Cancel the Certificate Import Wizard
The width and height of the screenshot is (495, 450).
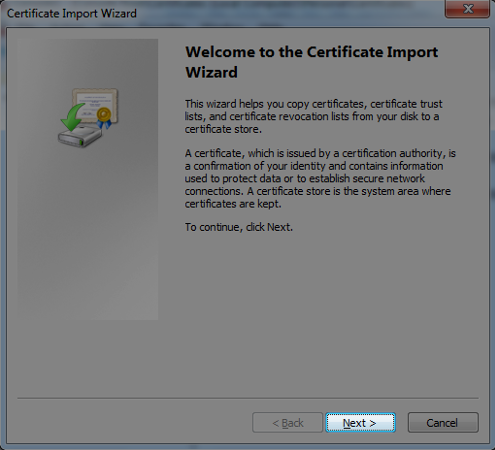pos(443,422)
